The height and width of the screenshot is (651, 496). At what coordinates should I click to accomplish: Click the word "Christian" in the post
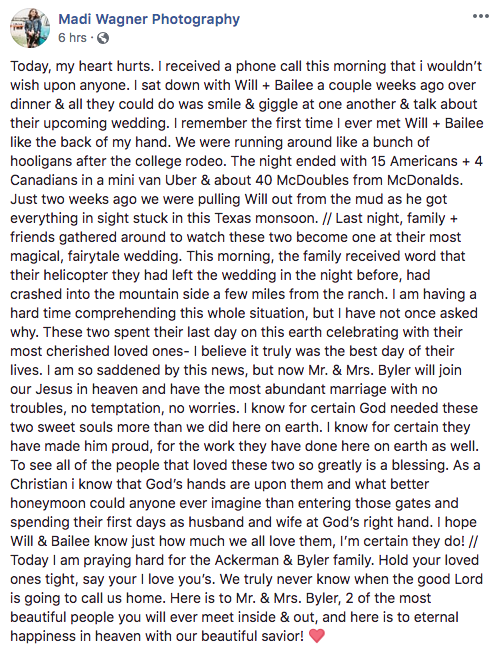coord(39,485)
